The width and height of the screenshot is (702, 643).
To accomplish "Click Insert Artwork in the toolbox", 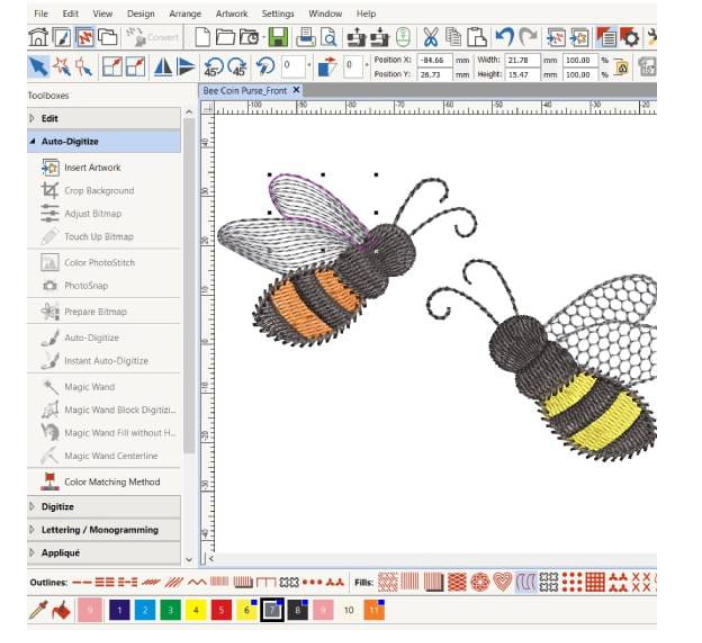I will pos(92,168).
